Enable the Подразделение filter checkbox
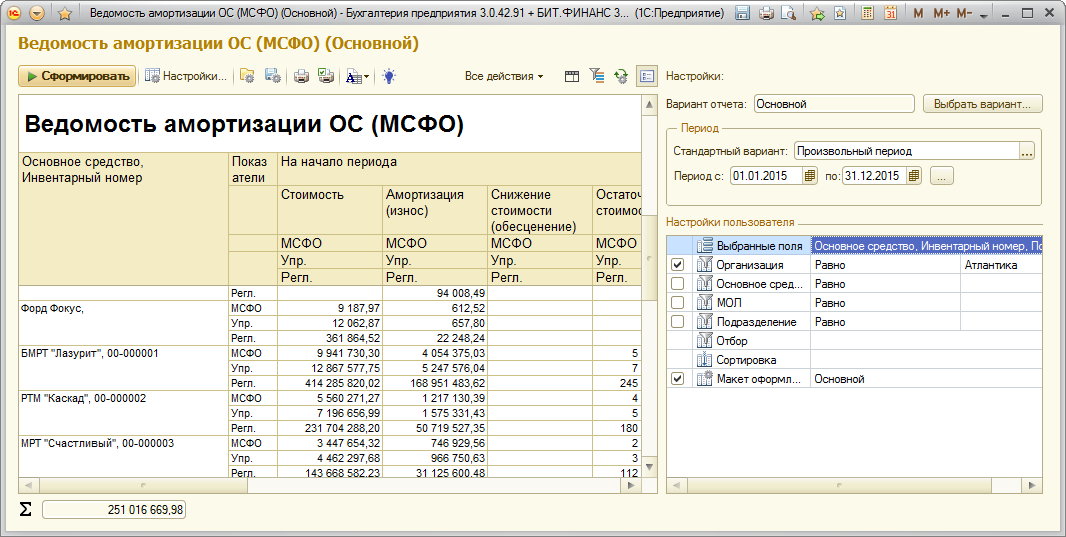The width and height of the screenshot is (1066, 537). (677, 322)
